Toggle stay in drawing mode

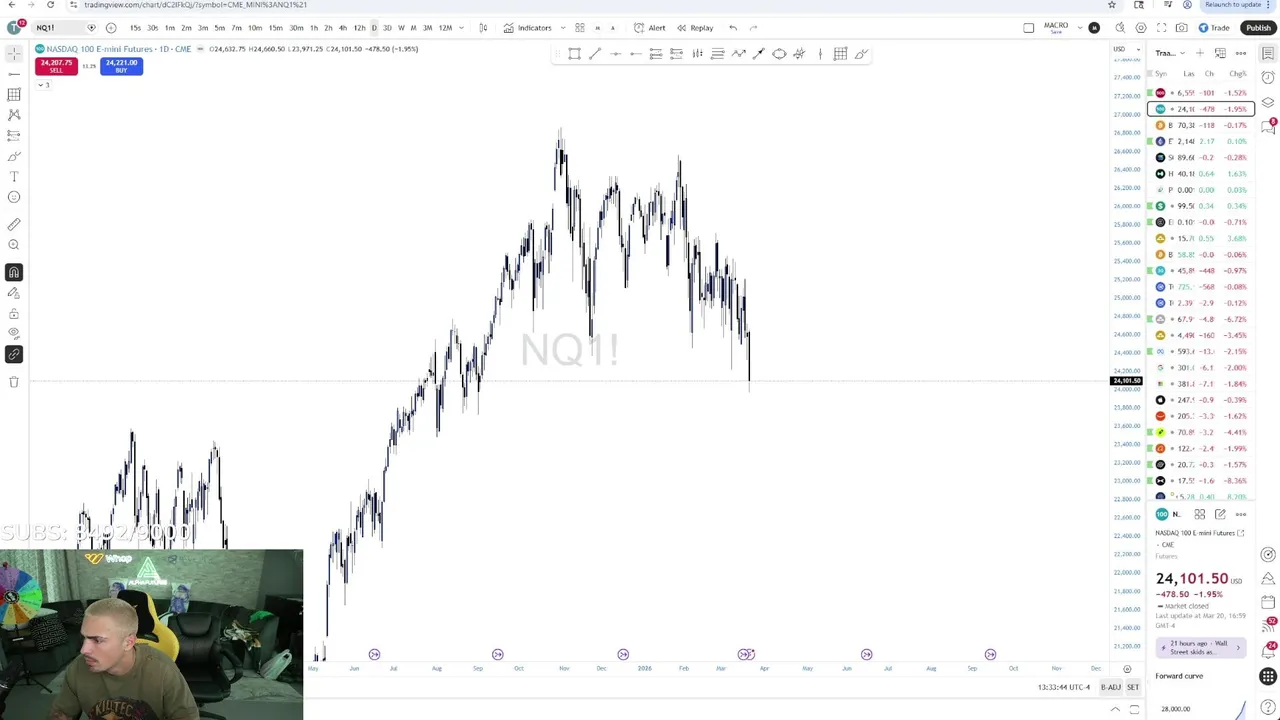tap(14, 293)
